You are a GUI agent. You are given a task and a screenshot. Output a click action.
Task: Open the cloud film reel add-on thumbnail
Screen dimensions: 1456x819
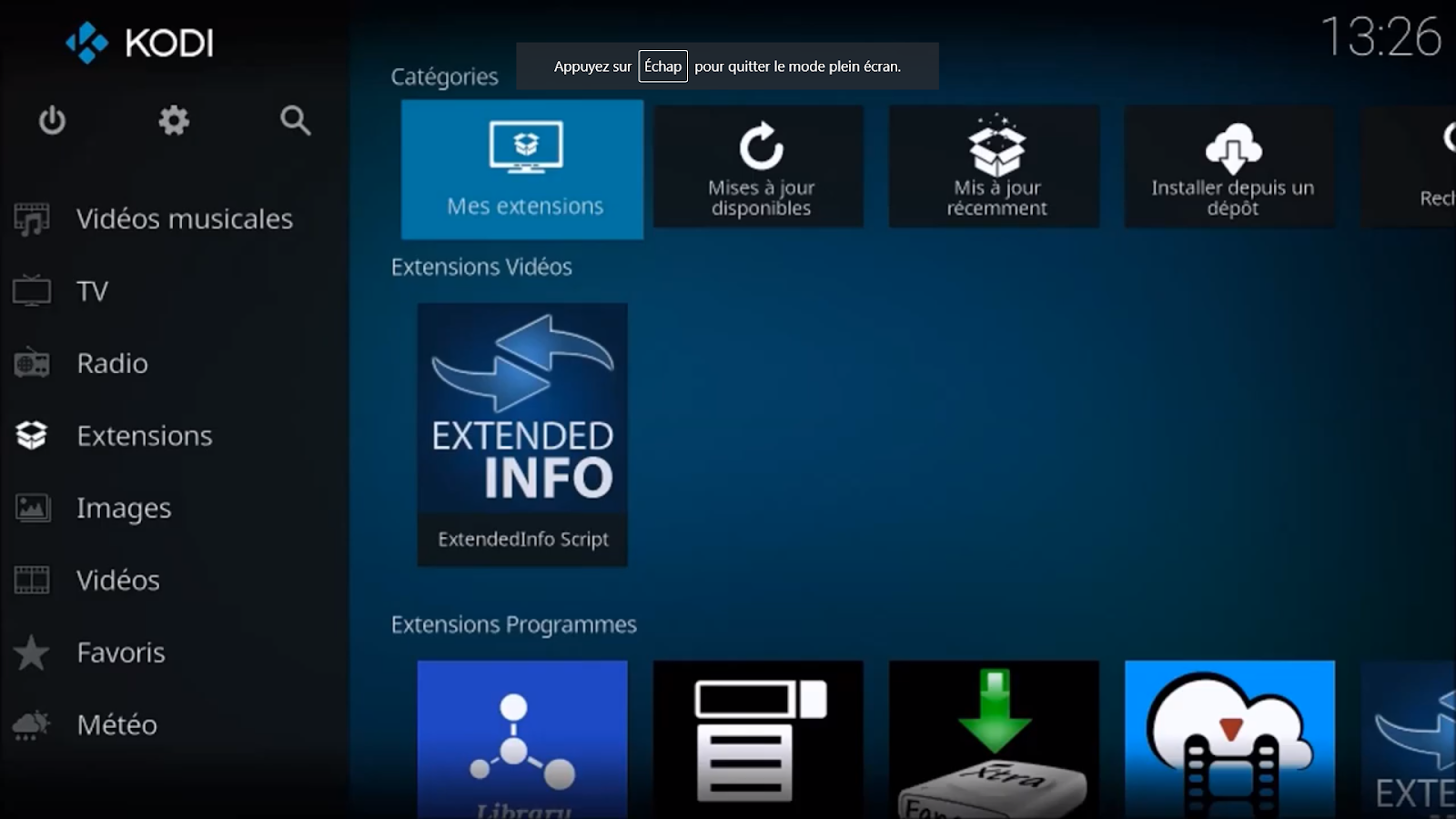pos(1229,740)
